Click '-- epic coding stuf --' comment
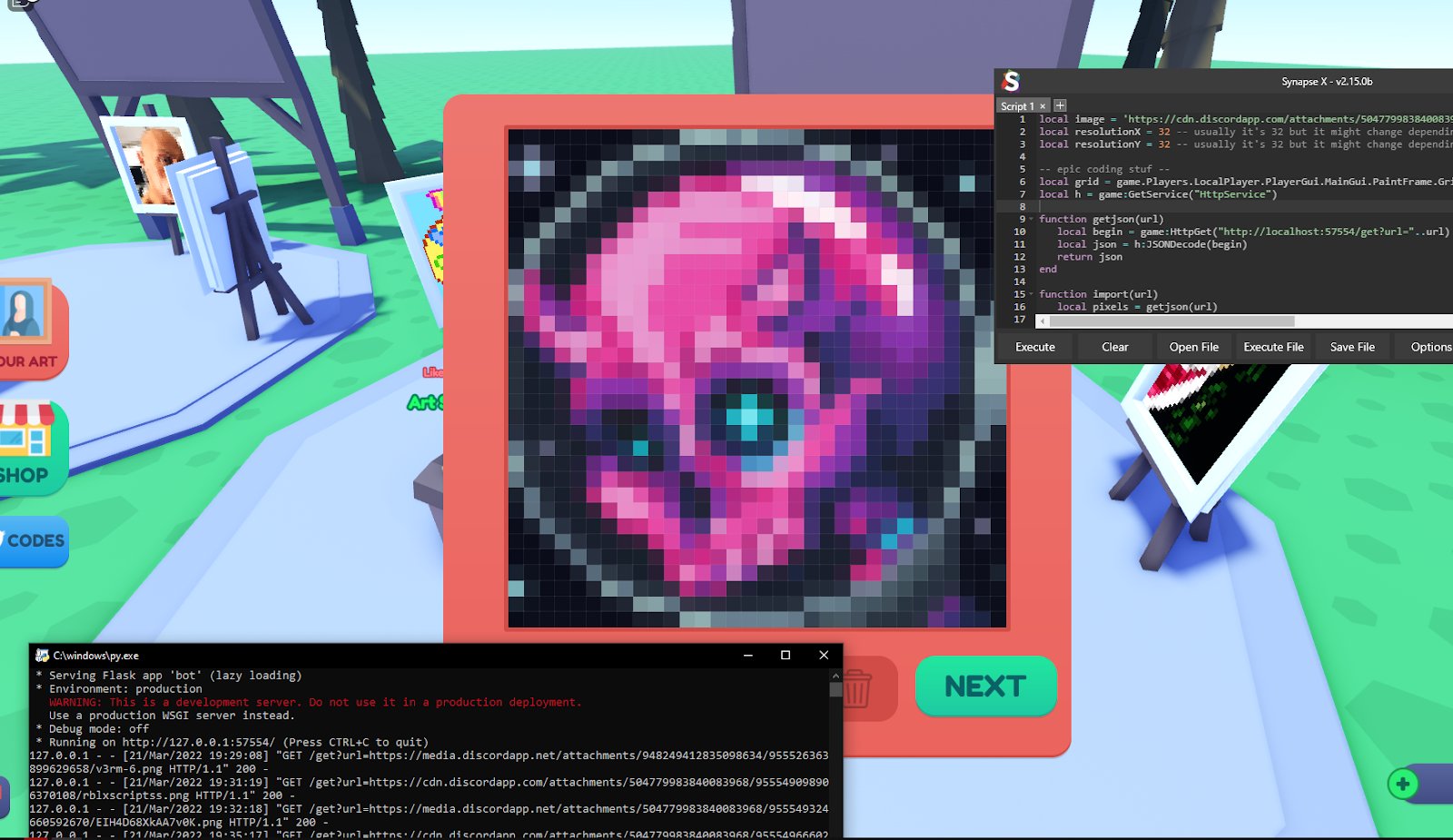Viewport: 1453px width, 840px height. [x=1104, y=169]
